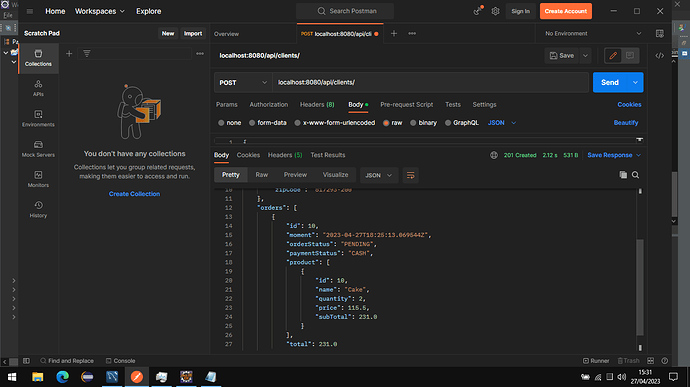Screen dimensions: 690x387
Task: Expand the JSON response format dropdown
Action: click(x=379, y=175)
